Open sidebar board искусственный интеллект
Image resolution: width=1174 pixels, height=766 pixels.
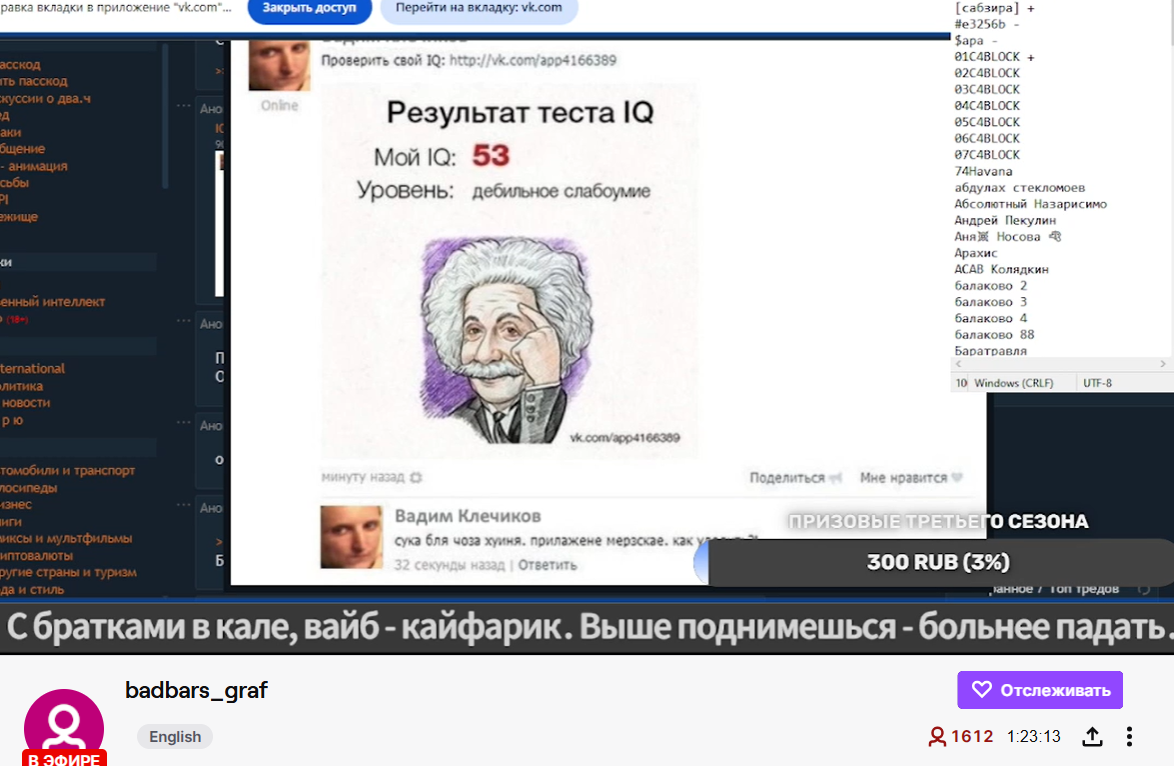[52, 302]
